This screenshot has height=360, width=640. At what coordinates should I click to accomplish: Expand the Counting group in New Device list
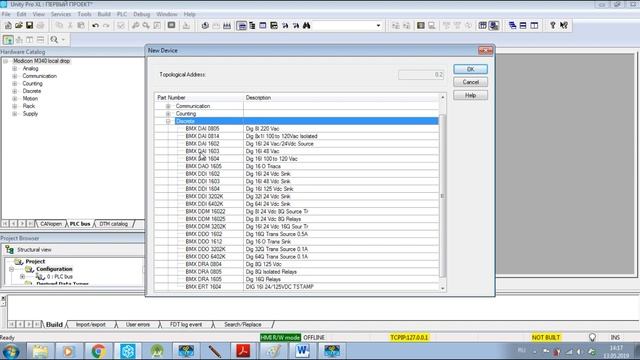point(168,114)
